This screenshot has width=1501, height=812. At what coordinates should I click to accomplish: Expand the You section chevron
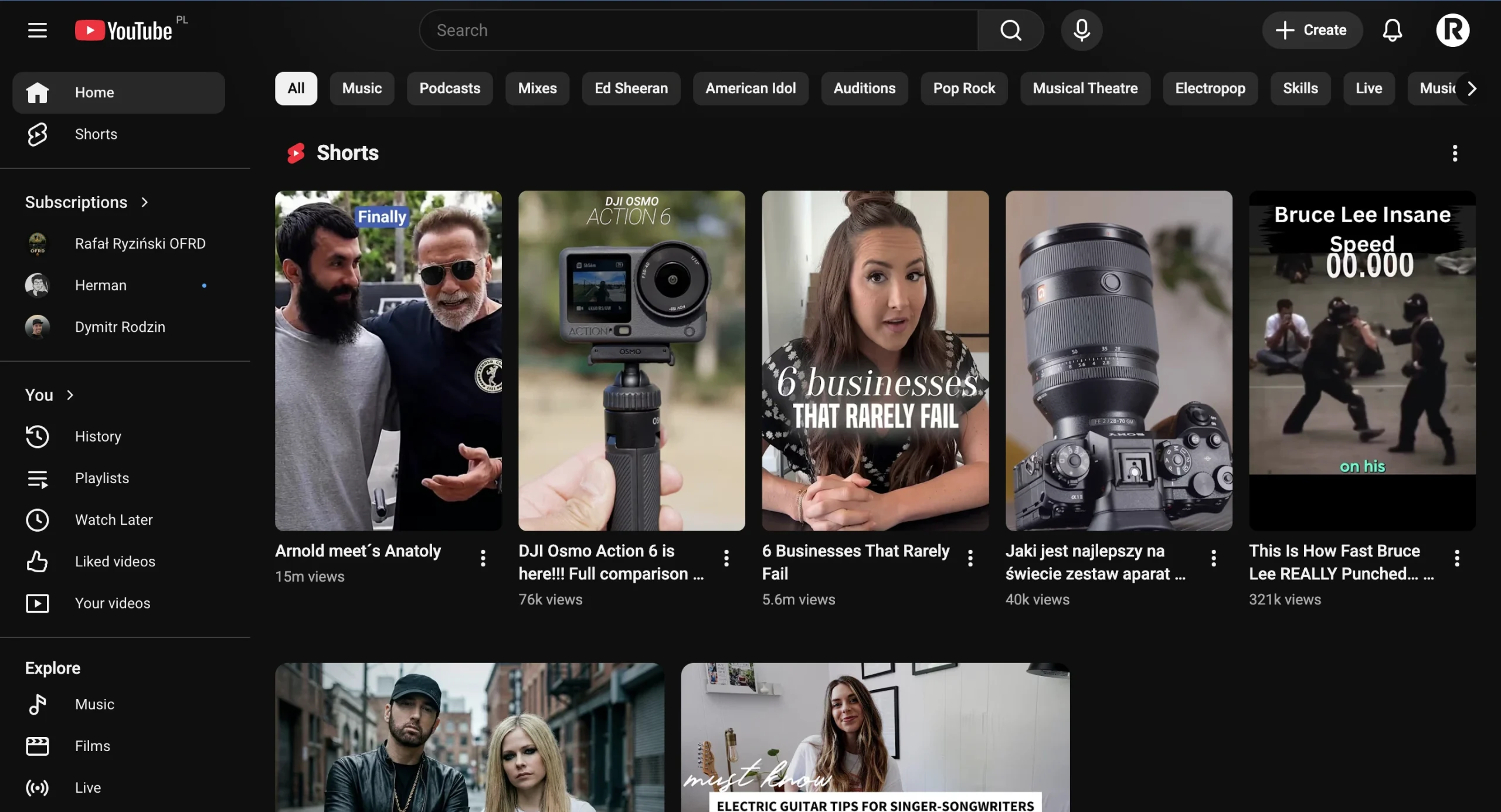[70, 395]
